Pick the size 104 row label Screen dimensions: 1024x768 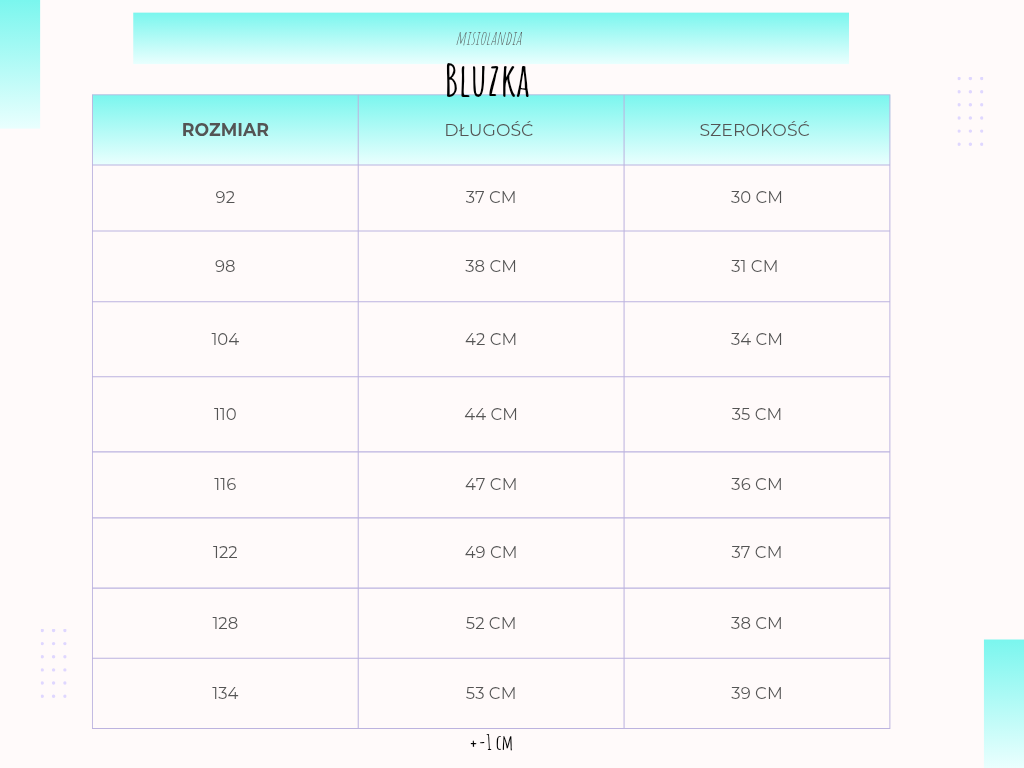click(x=225, y=339)
